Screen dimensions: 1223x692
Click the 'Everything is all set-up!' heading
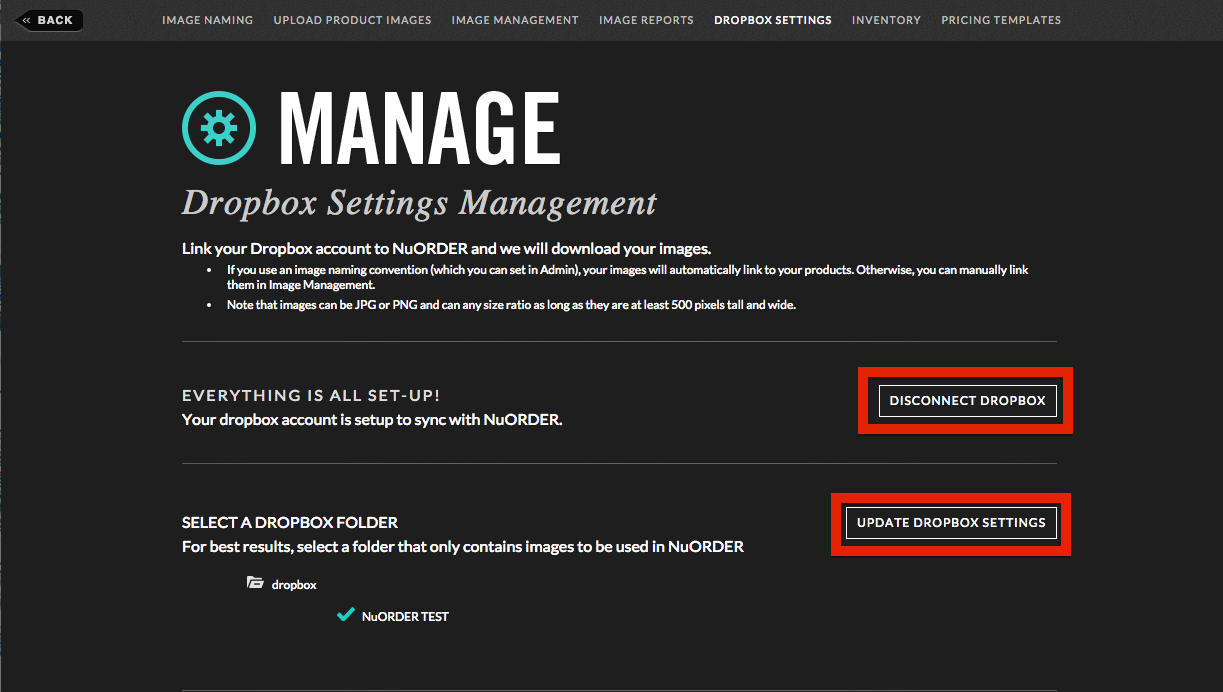[311, 396]
